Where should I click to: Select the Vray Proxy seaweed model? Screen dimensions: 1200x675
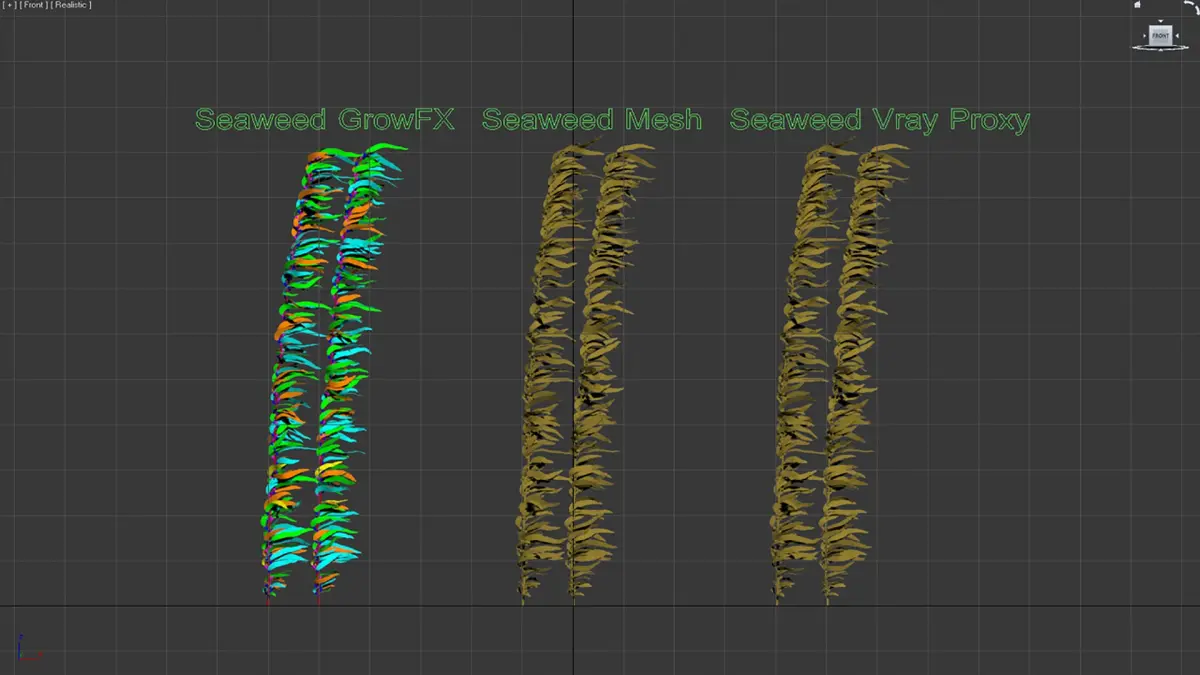(x=840, y=375)
